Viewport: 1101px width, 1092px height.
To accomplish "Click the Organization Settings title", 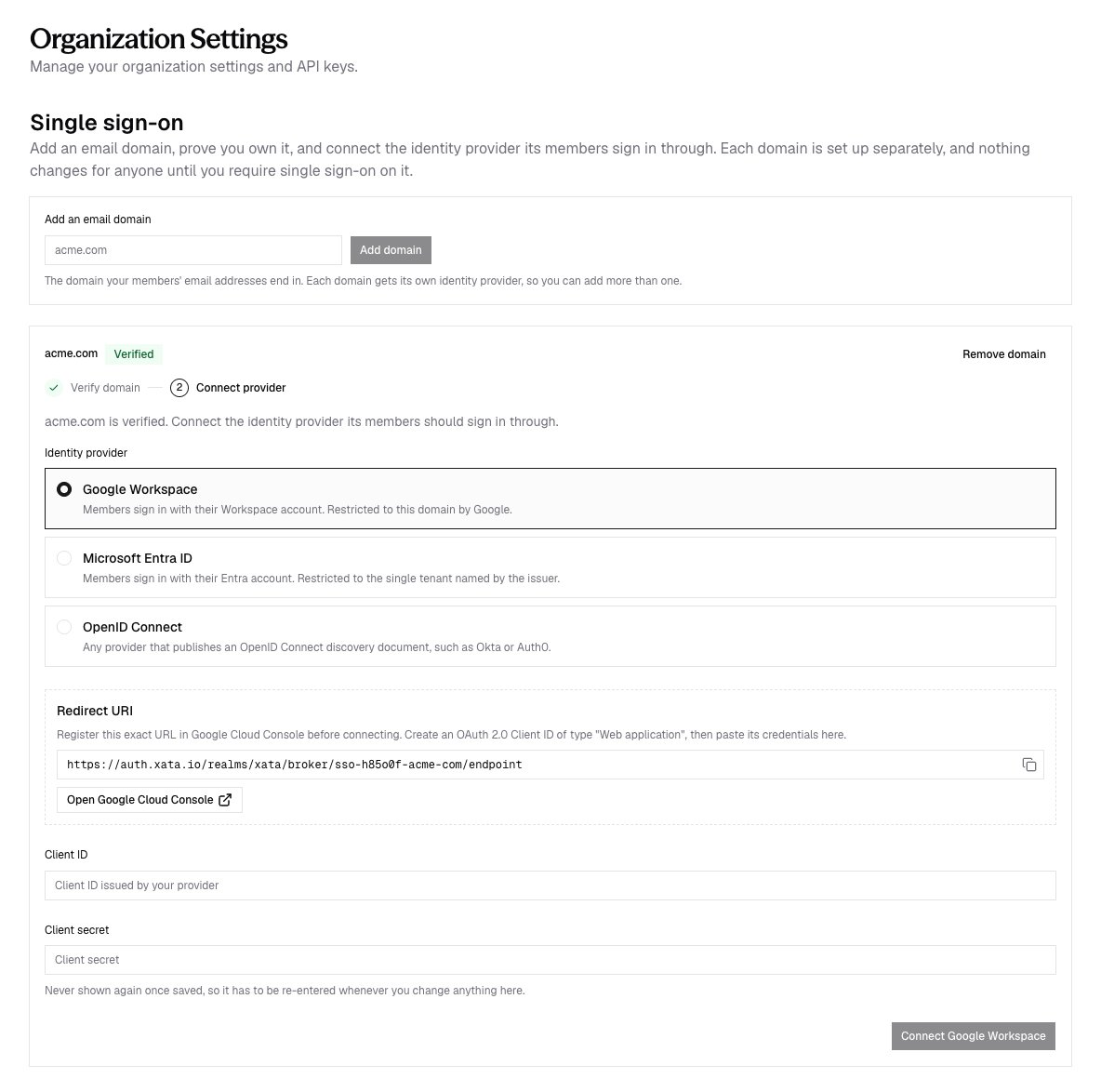I will click(159, 39).
